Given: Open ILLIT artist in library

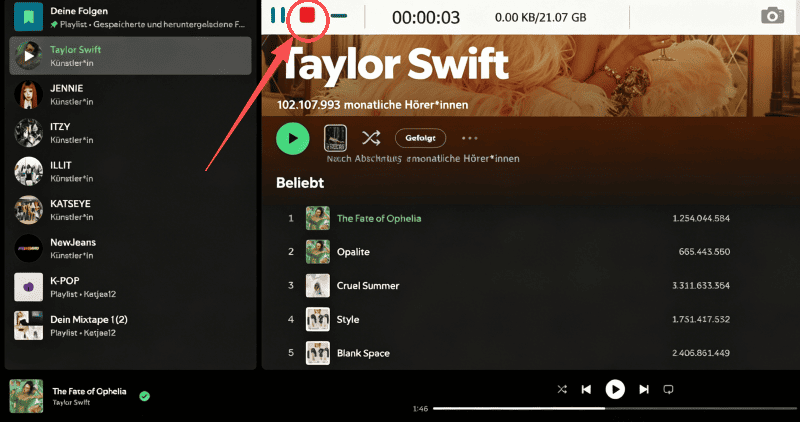Looking at the screenshot, I should (130, 171).
